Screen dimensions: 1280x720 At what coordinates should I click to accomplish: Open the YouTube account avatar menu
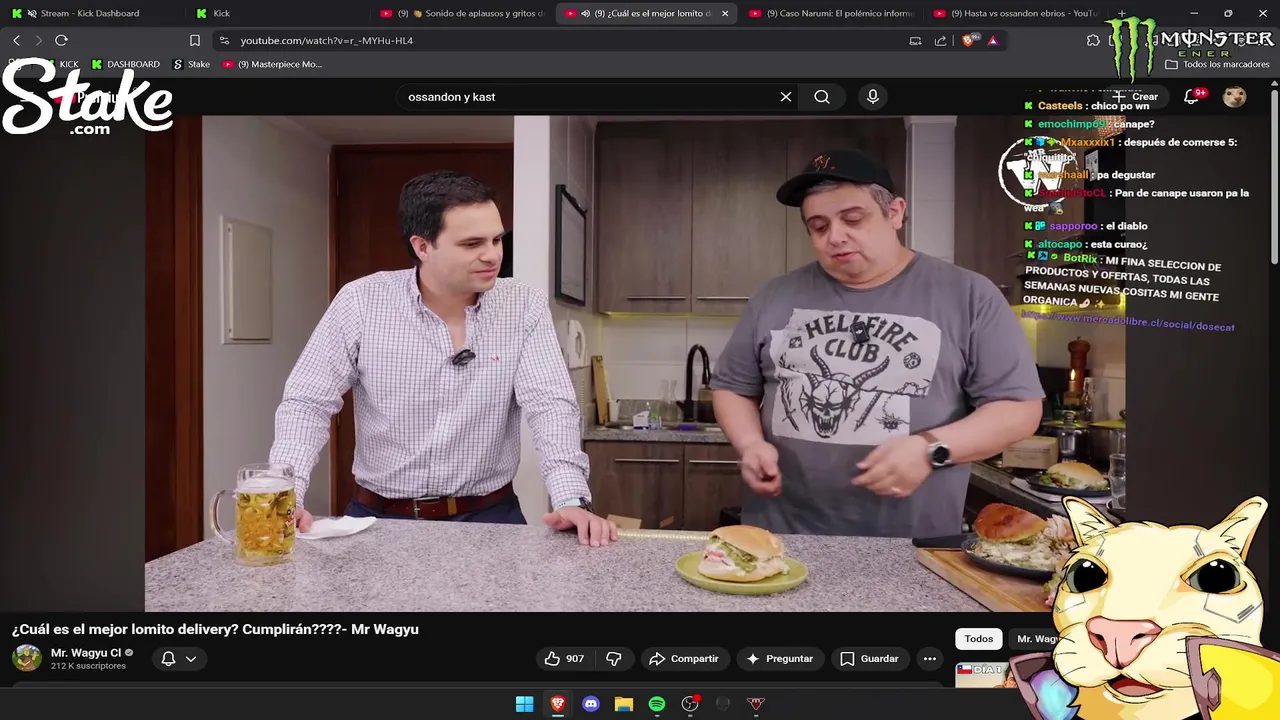(x=1235, y=97)
